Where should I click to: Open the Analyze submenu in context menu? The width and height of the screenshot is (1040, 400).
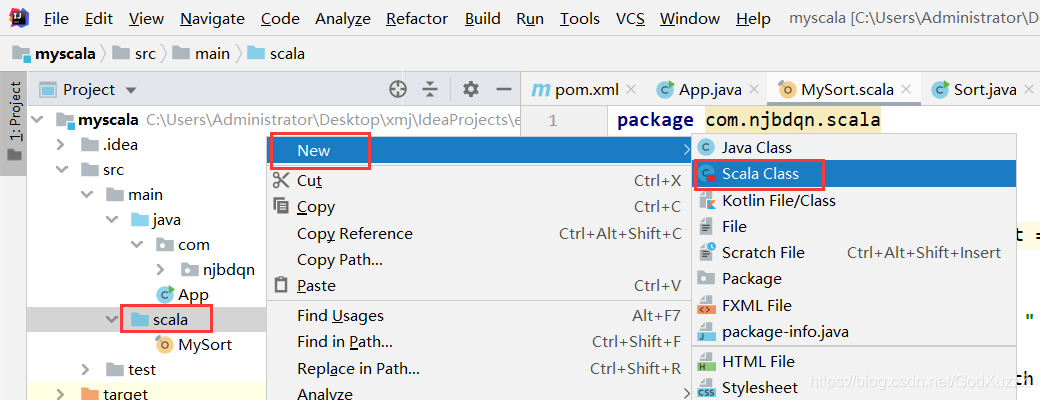479,393
